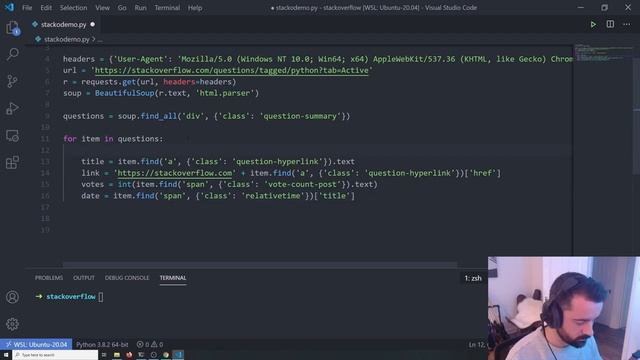Open 'https://stackoverflow.com' link on line 14
640x360 pixels.
(x=175, y=173)
